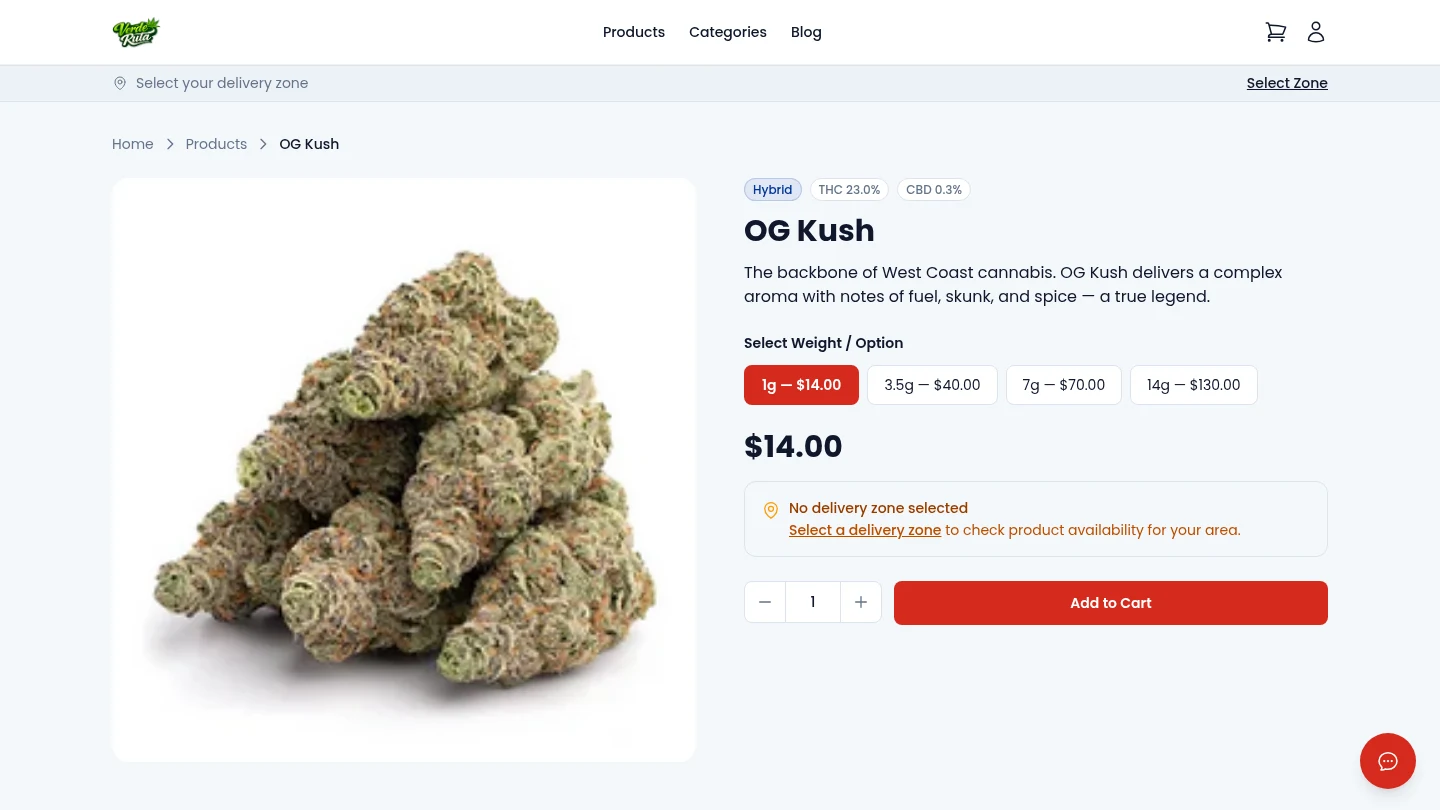
Task: Choose the 3.5g — $40.00 option
Action: click(932, 385)
